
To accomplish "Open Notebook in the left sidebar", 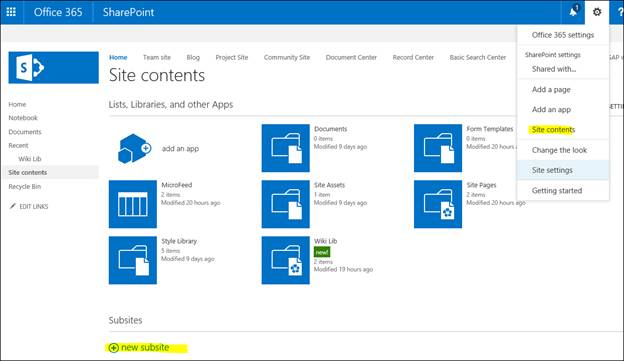I will 23,118.
